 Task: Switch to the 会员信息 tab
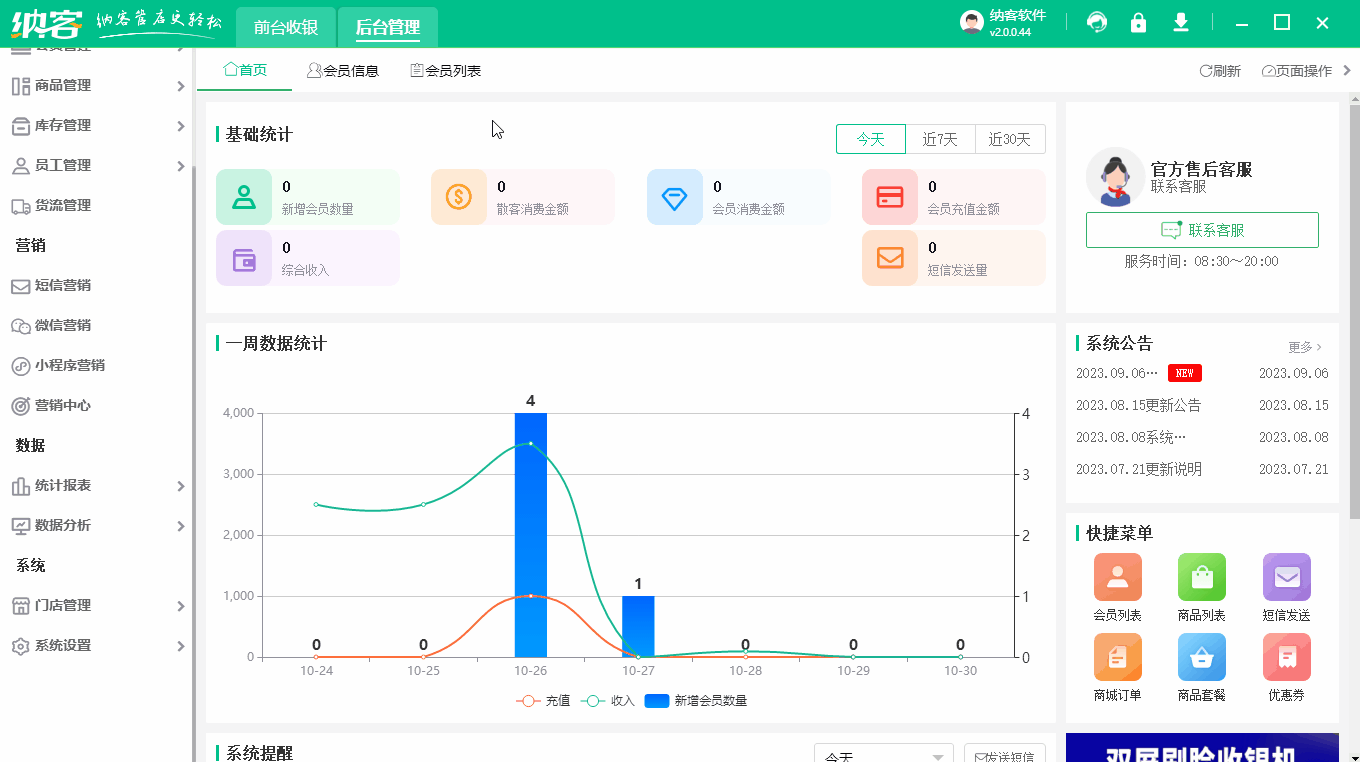(x=343, y=70)
